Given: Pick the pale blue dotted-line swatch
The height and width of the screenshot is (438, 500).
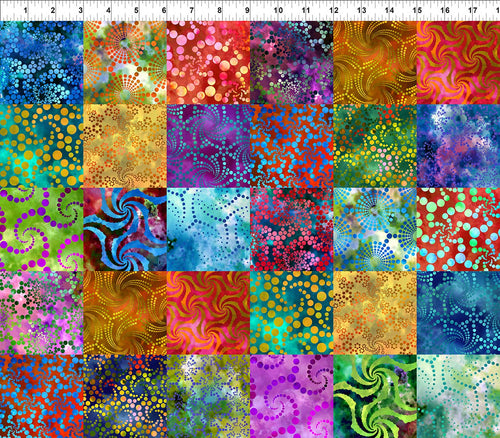Looking at the screenshot, I should [x=208, y=229].
